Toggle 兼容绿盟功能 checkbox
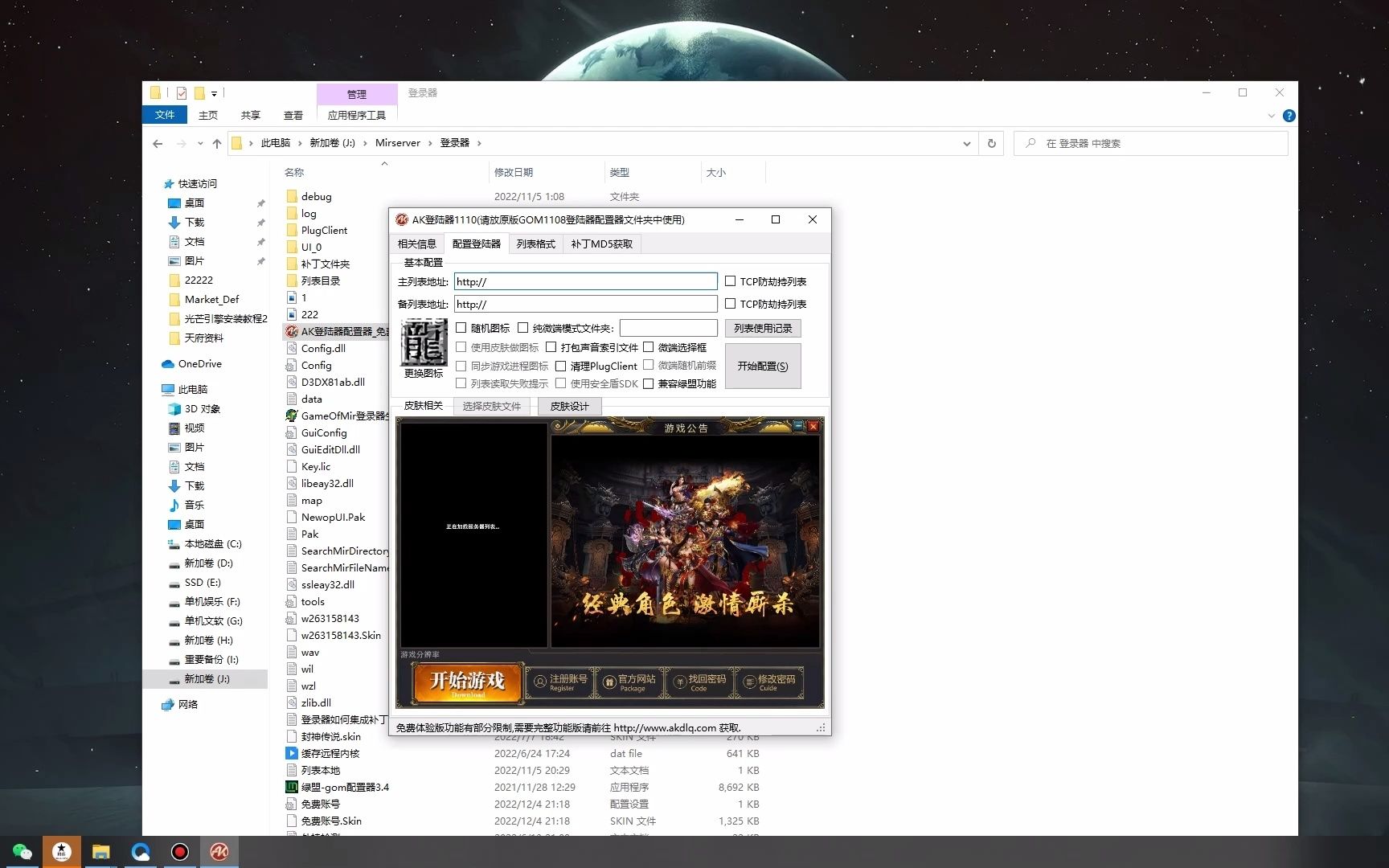Image resolution: width=1389 pixels, height=868 pixels. coord(648,383)
